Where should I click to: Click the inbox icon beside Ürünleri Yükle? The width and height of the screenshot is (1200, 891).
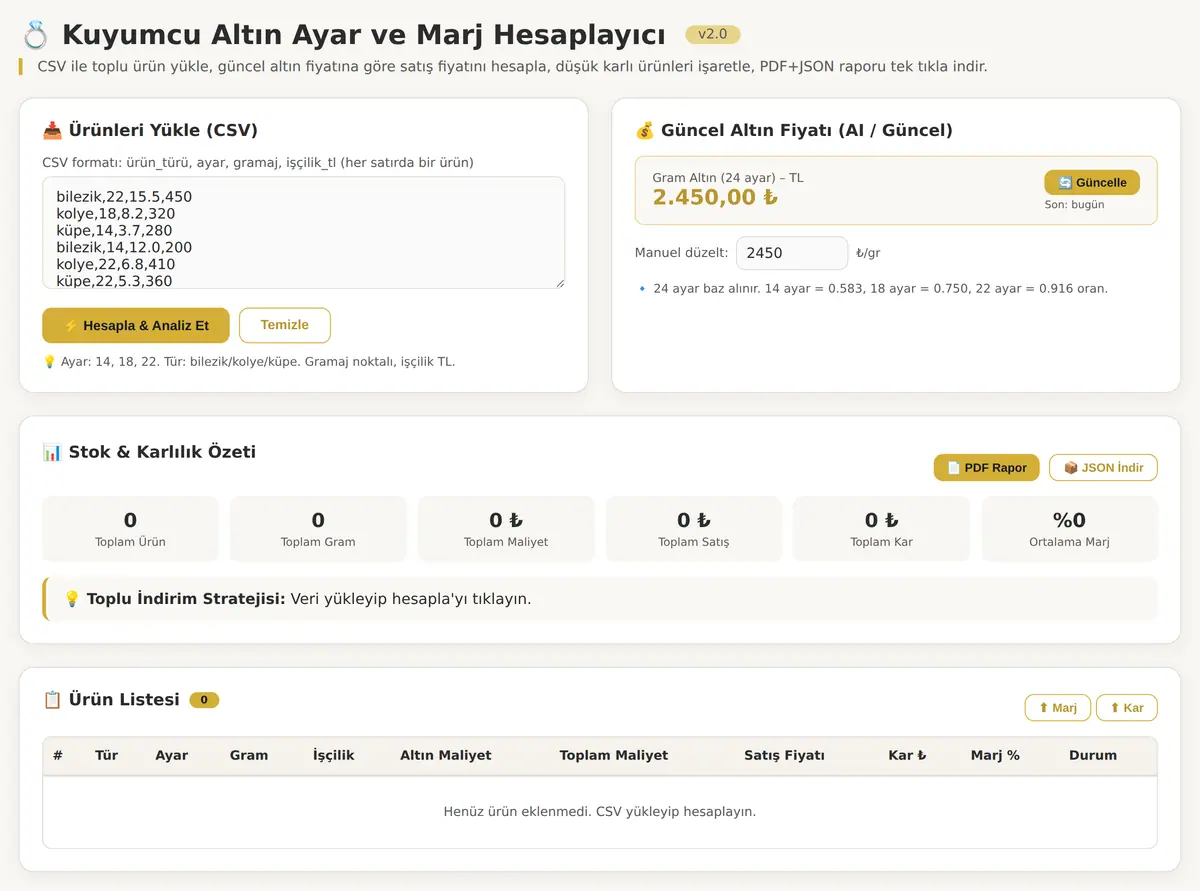(x=52, y=130)
